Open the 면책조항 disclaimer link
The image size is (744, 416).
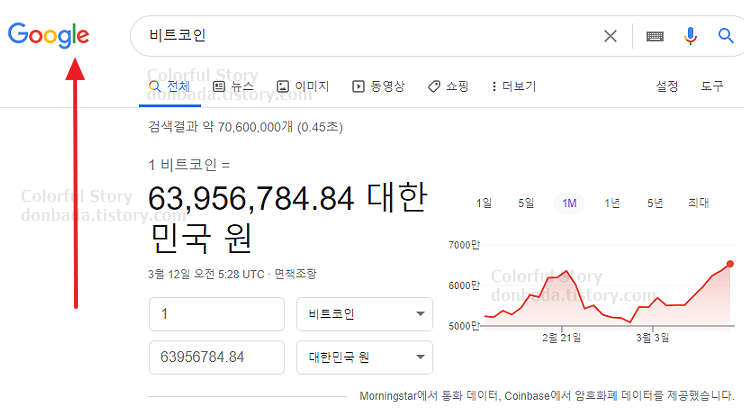(295, 274)
